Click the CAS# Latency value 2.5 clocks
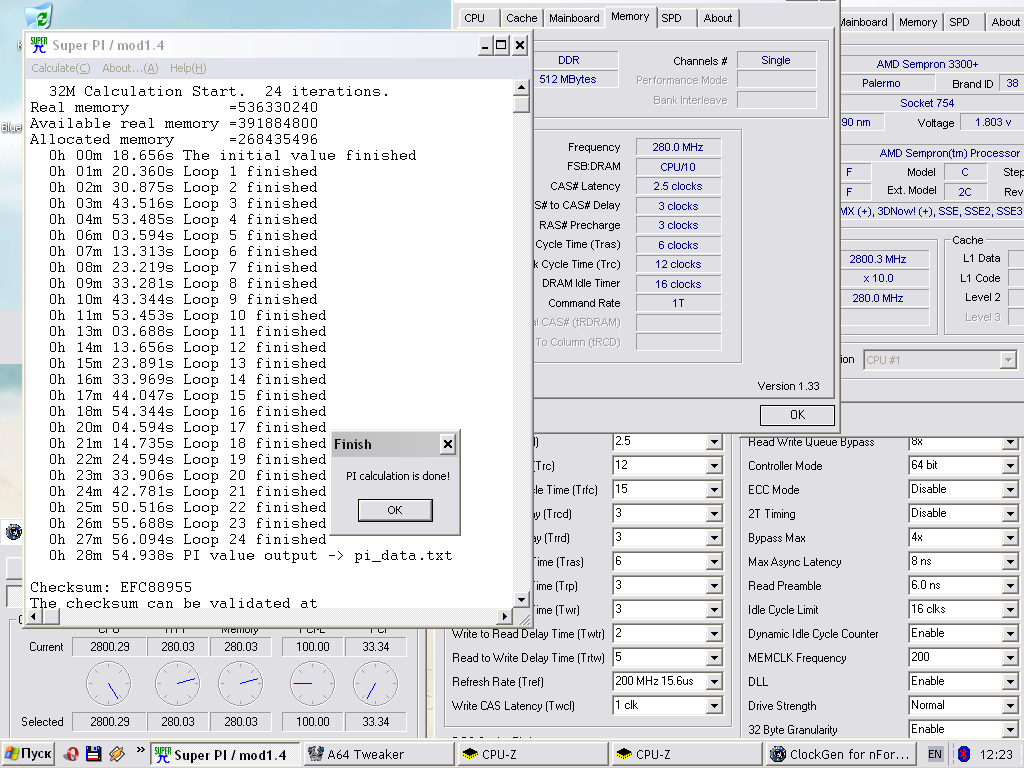Screen dimensions: 1024x768 [678, 186]
